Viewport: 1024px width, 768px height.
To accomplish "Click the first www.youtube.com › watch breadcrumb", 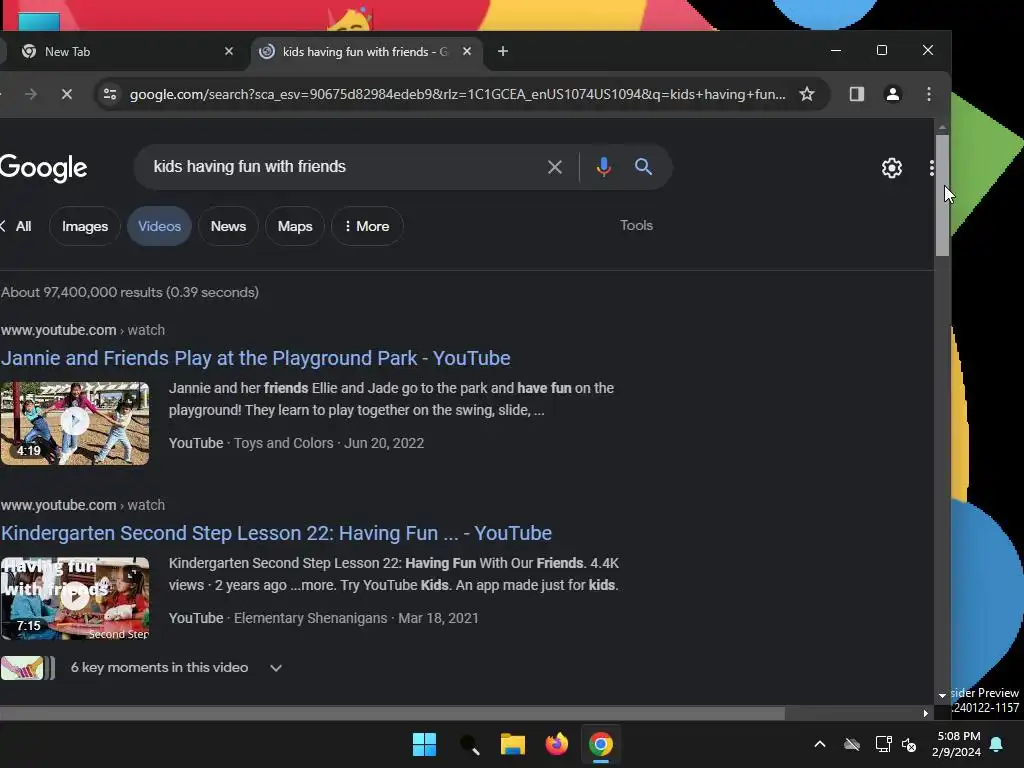I will (83, 330).
